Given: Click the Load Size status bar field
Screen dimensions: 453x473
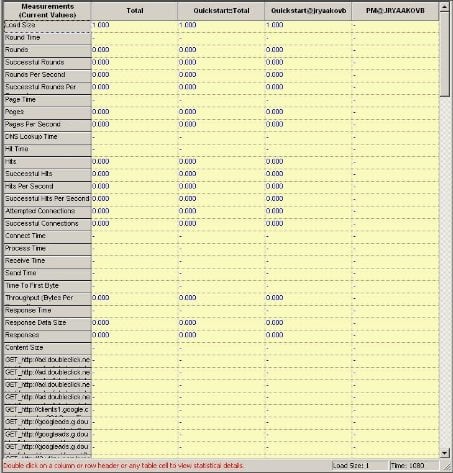Looking at the screenshot, I should click(x=360, y=465).
